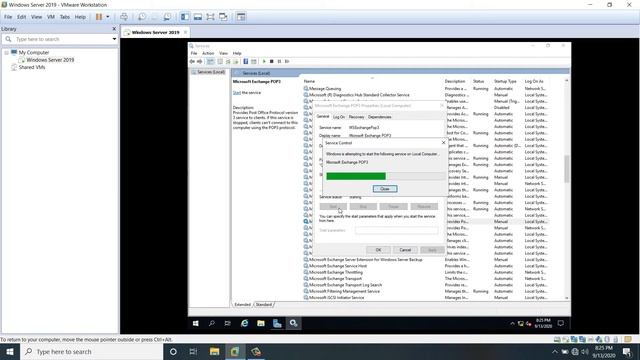Open Services window Action menu

click(208, 53)
